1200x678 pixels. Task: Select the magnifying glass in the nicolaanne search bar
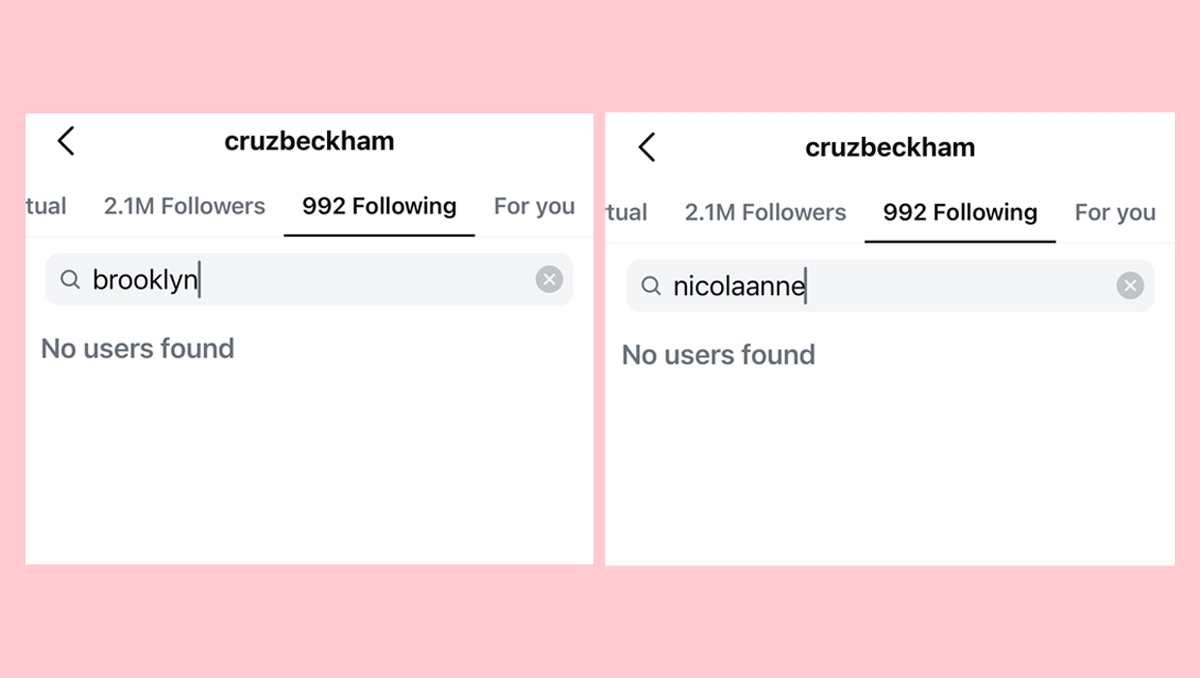tap(651, 285)
